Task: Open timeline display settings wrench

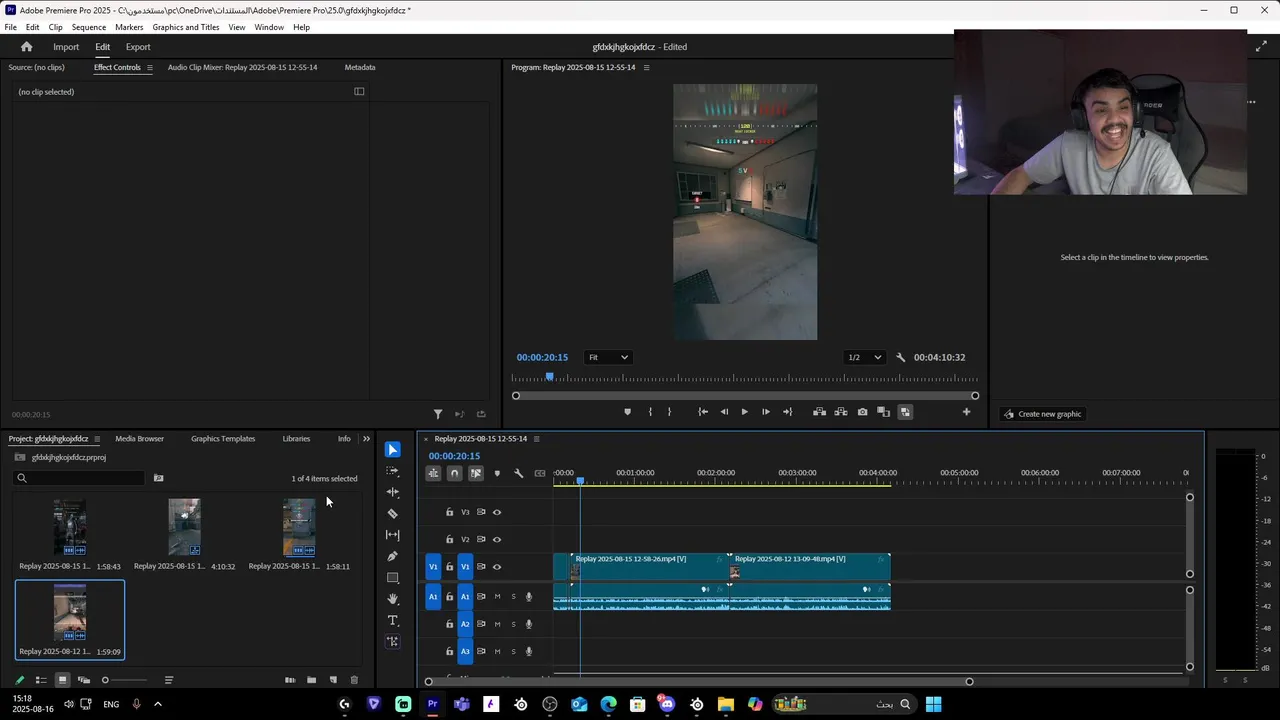Action: pos(518,473)
